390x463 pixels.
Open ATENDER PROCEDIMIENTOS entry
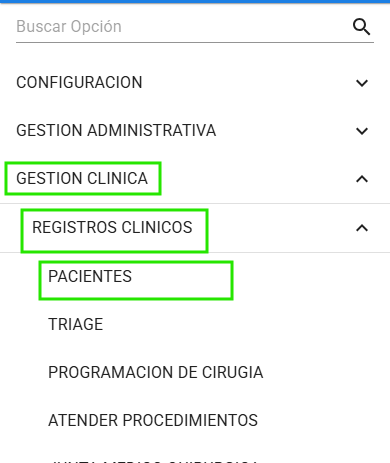click(x=153, y=420)
